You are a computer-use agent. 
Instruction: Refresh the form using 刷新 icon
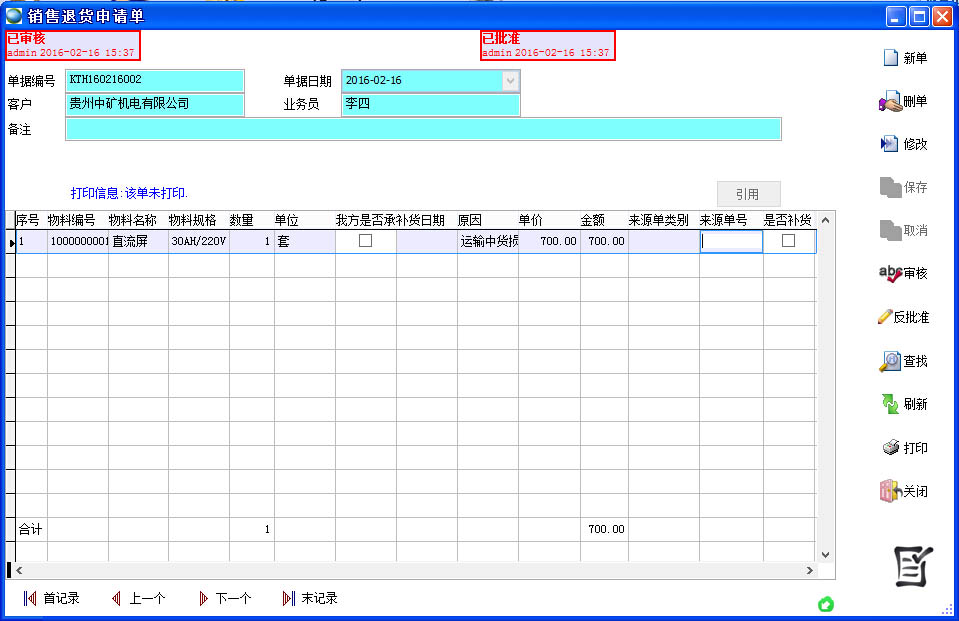click(x=889, y=404)
